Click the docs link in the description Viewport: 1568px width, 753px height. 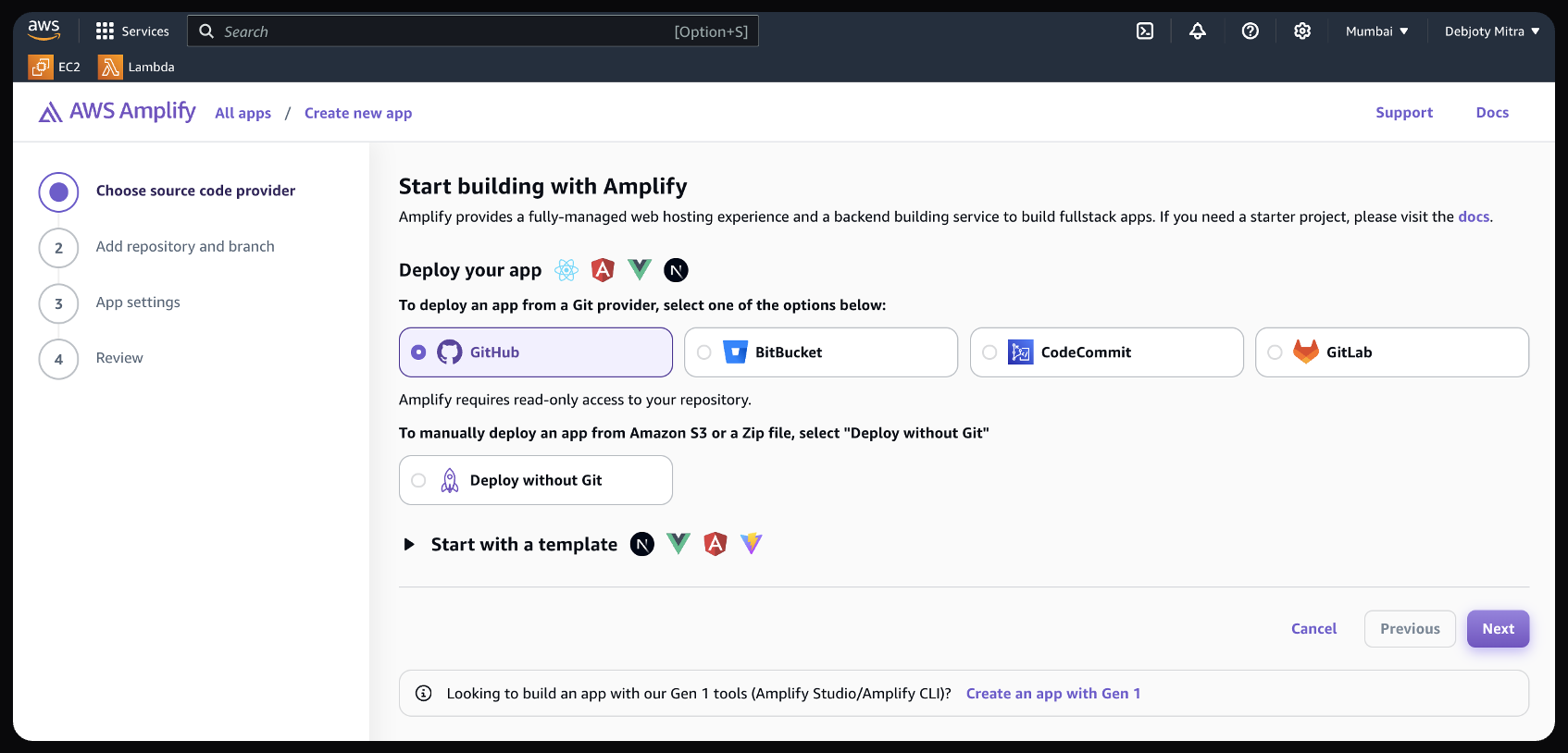pyautogui.click(x=1474, y=216)
